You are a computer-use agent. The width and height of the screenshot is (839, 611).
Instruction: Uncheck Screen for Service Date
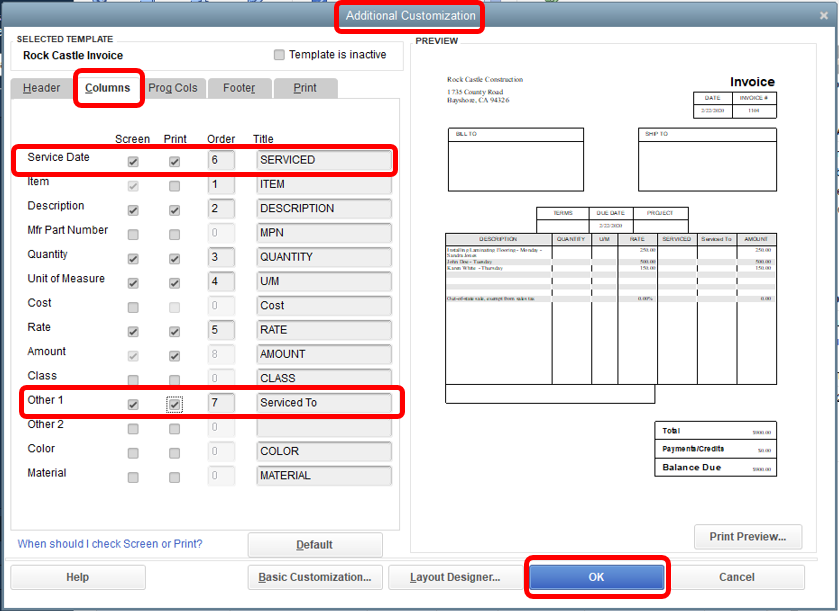click(133, 160)
